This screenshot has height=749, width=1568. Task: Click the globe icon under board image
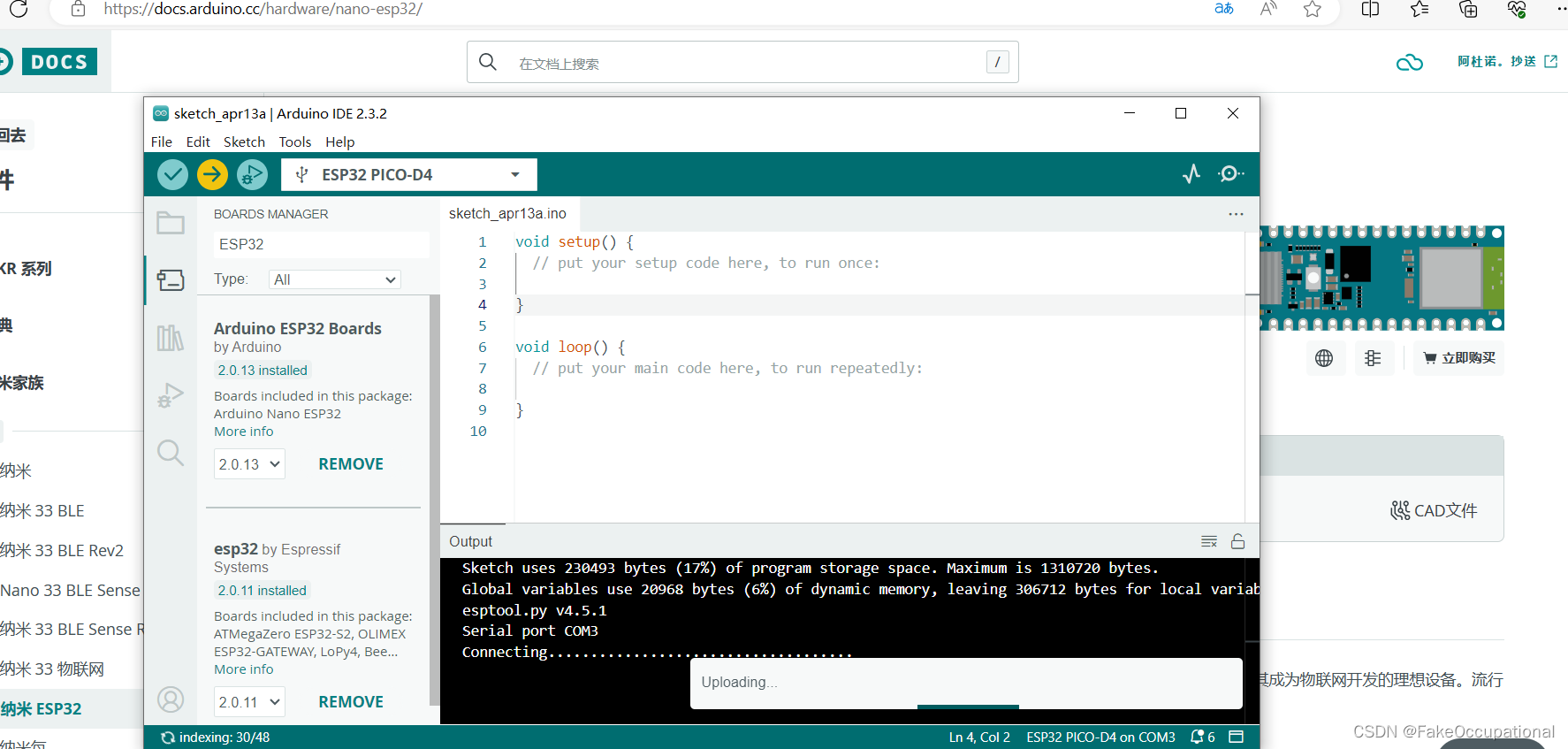point(1324,358)
